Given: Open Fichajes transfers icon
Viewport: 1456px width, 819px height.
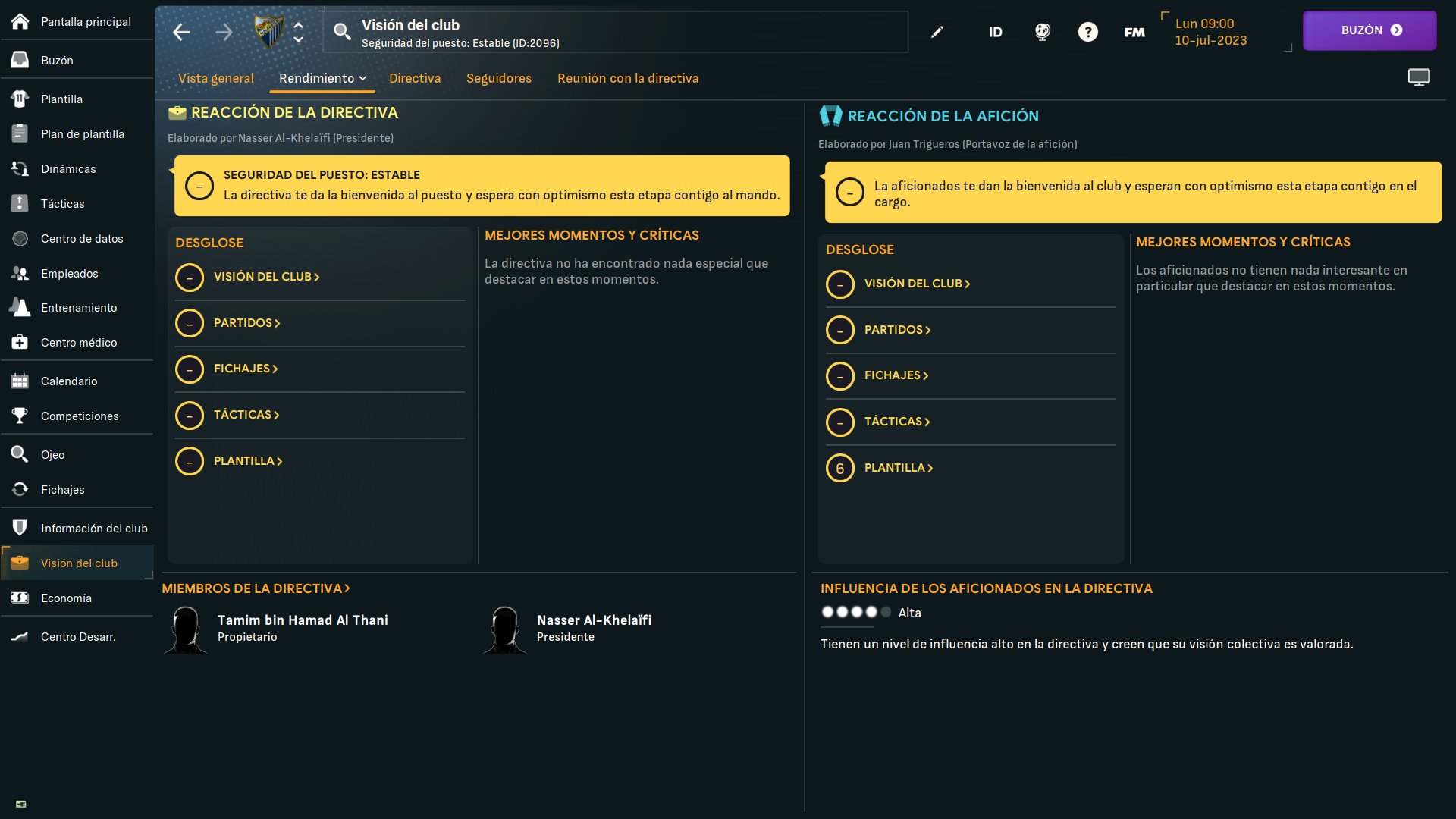Looking at the screenshot, I should [20, 489].
